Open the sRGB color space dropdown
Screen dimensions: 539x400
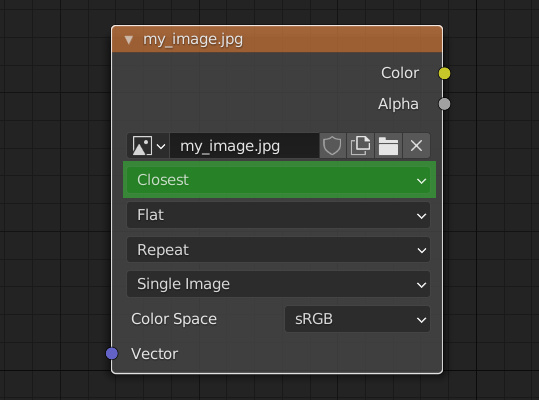(358, 319)
